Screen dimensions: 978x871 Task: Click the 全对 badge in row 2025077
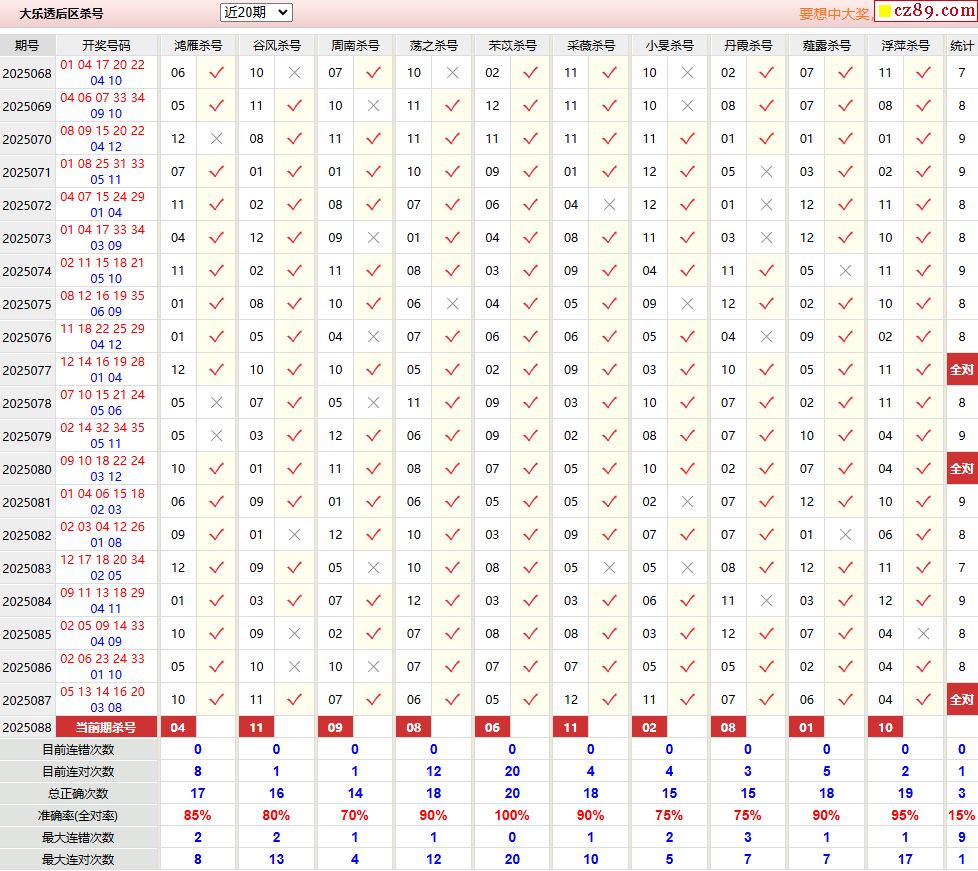962,370
